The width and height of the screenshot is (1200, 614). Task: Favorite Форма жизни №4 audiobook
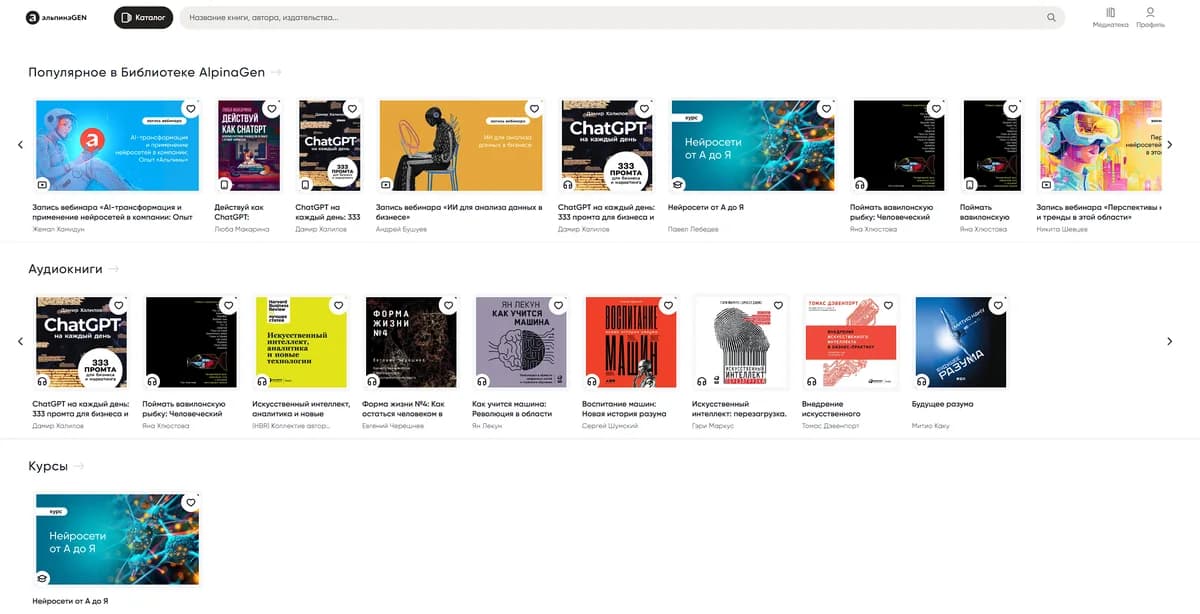448,305
